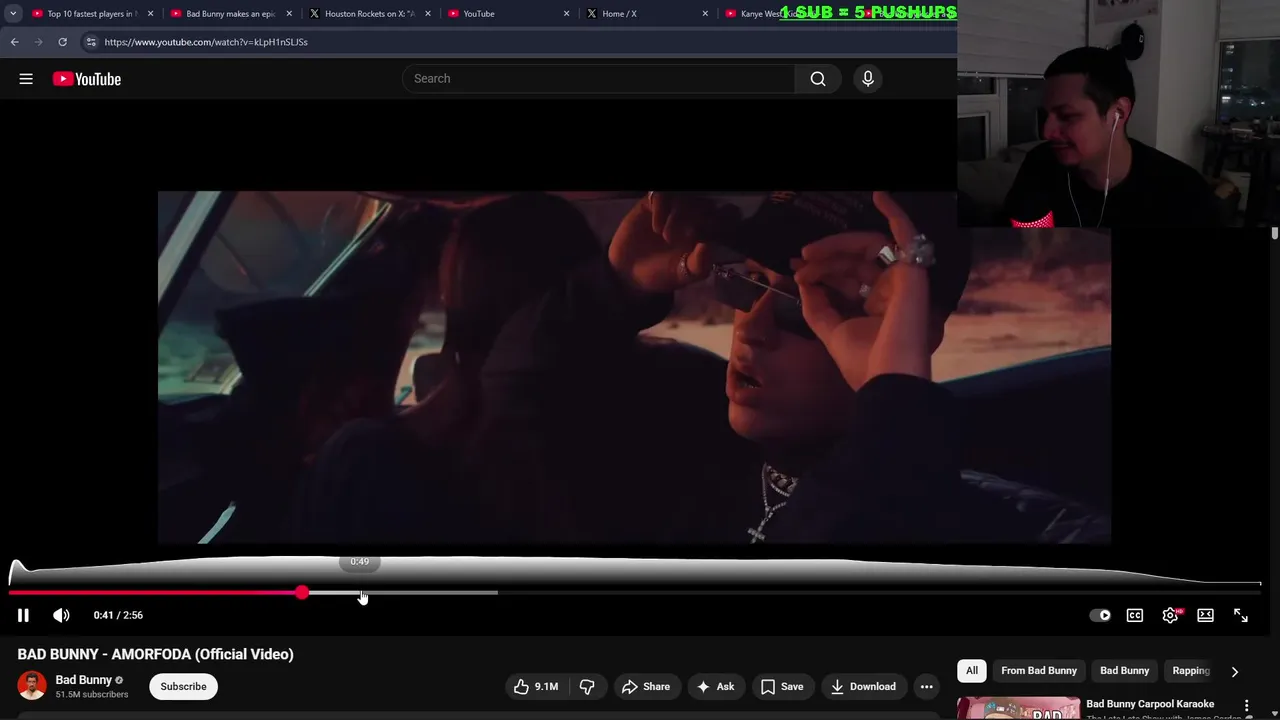Switch to the YouTube tab
This screenshot has height=720, width=1280.
click(508, 14)
